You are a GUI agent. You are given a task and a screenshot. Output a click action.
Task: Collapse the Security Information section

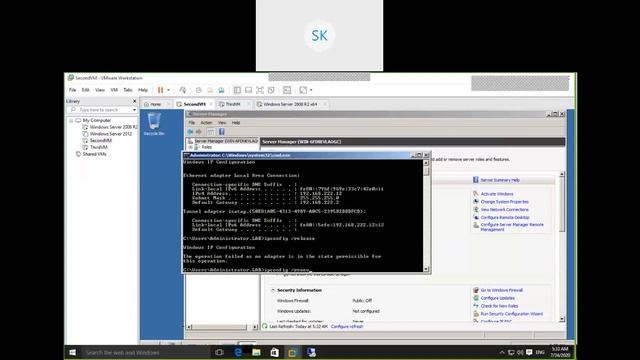(273, 290)
